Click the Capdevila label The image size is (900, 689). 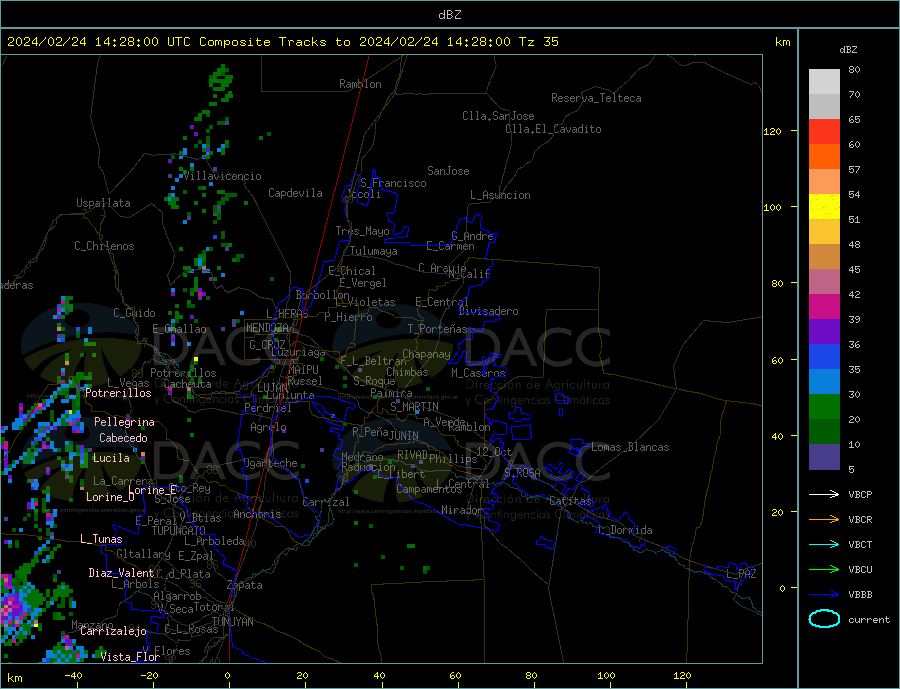(295, 193)
